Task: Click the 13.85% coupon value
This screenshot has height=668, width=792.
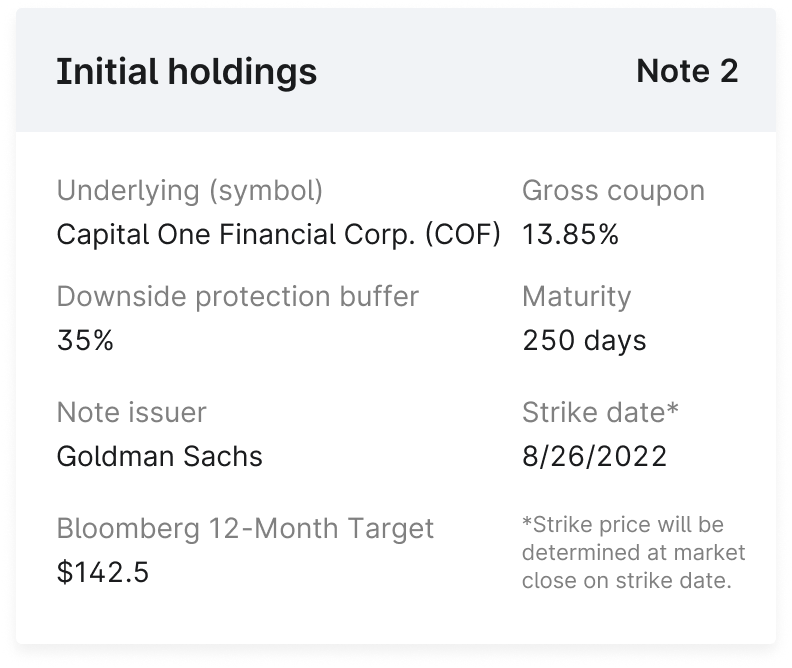Action: [x=570, y=235]
